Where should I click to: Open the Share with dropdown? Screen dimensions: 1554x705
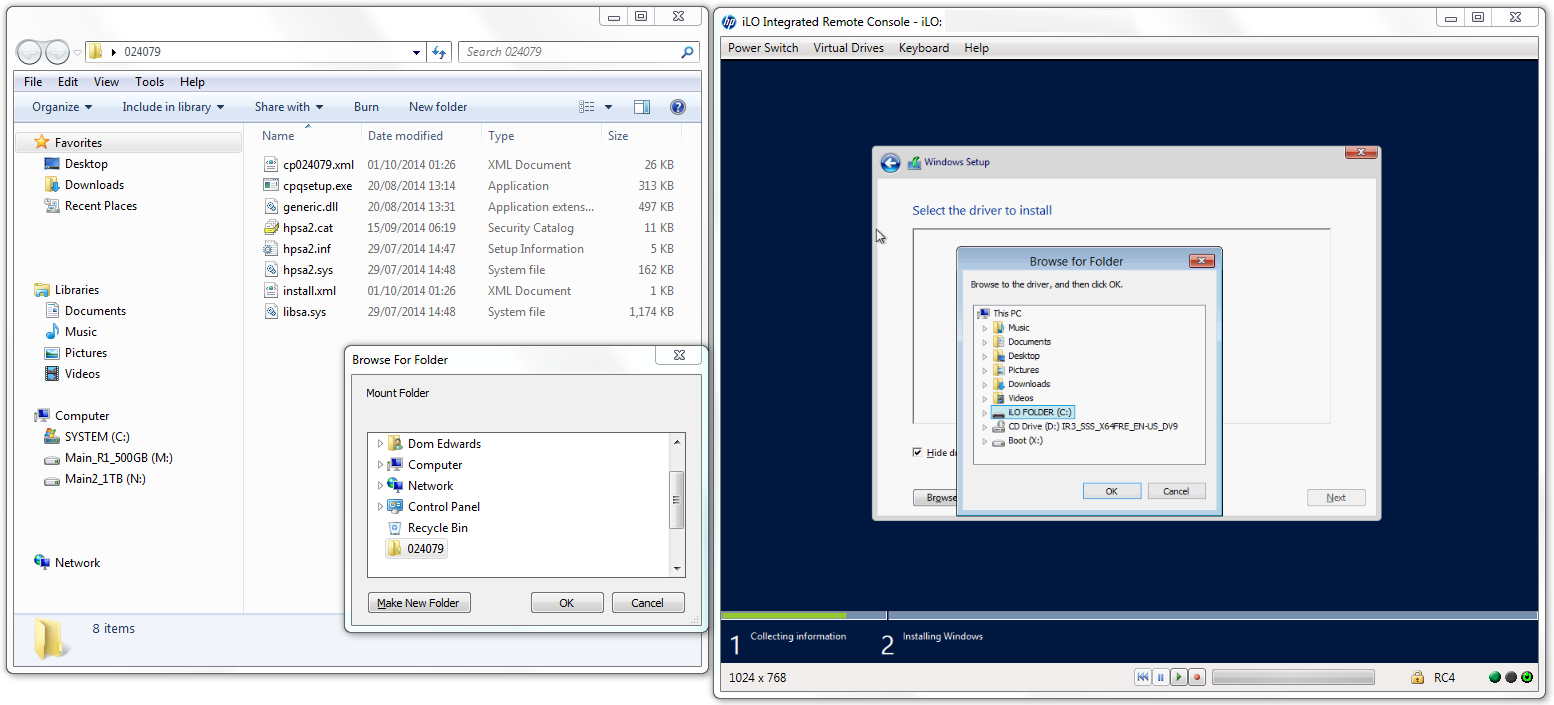point(289,107)
